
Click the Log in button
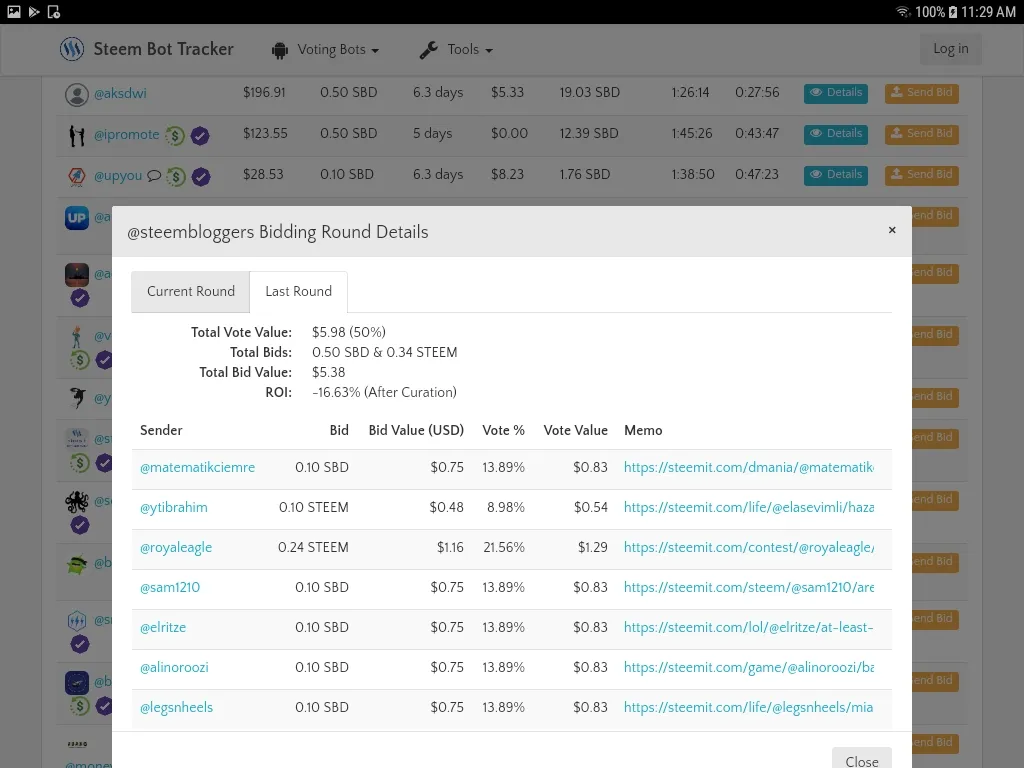coord(950,49)
